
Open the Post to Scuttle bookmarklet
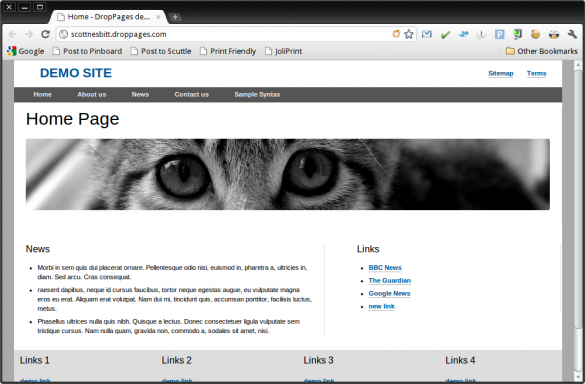tap(161, 51)
